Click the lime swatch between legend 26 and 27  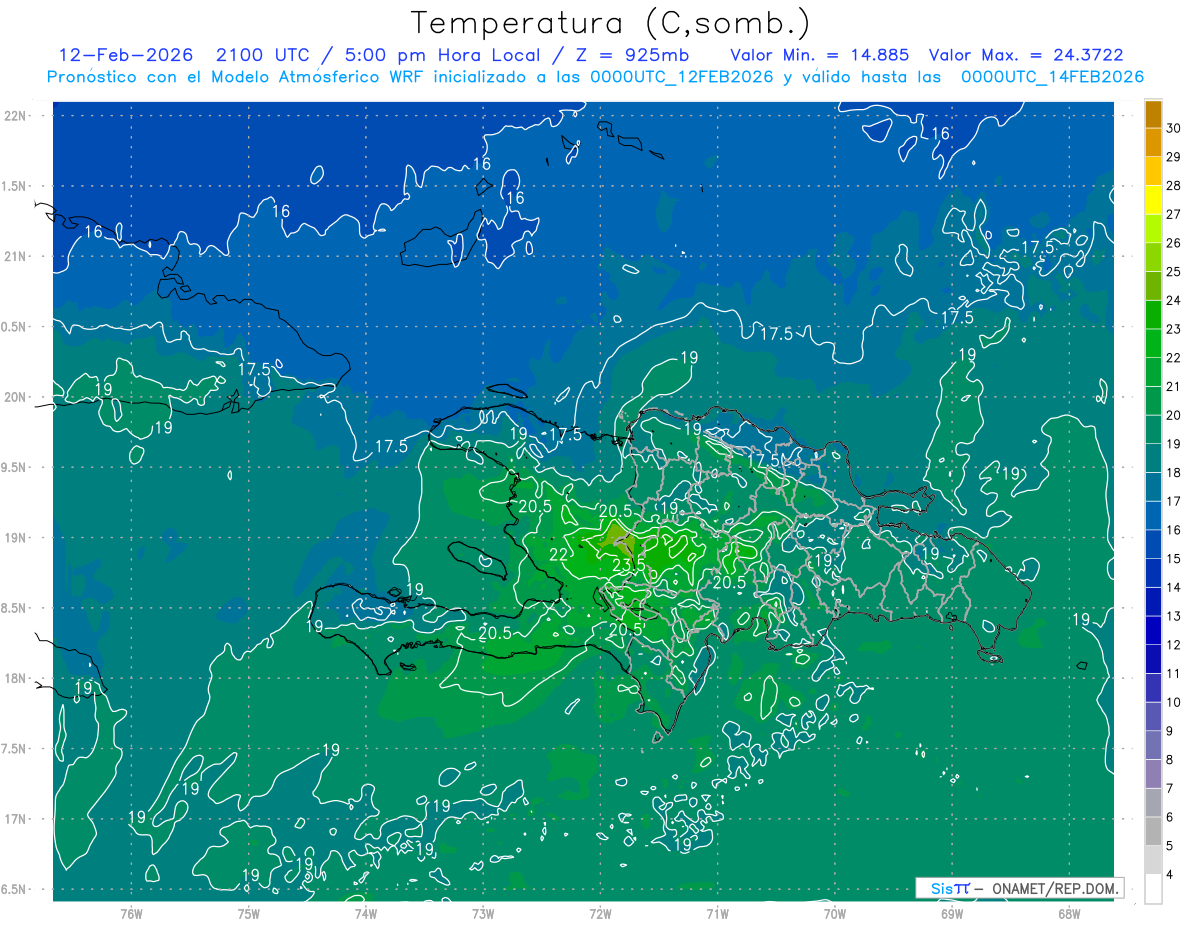click(x=1153, y=228)
